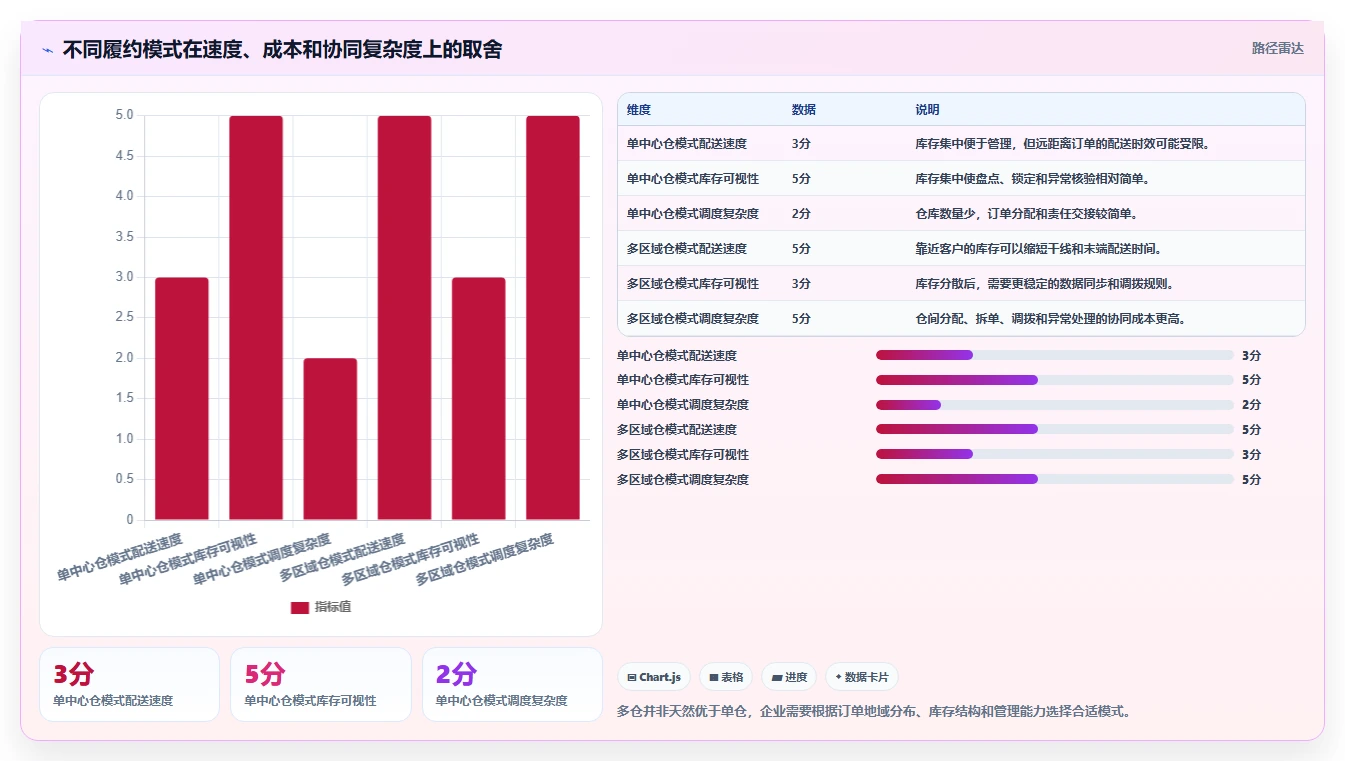This screenshot has width=1345, height=761.
Task: Click the x-axis label 多区域仓模式配送速度
Action: [x=342, y=557]
